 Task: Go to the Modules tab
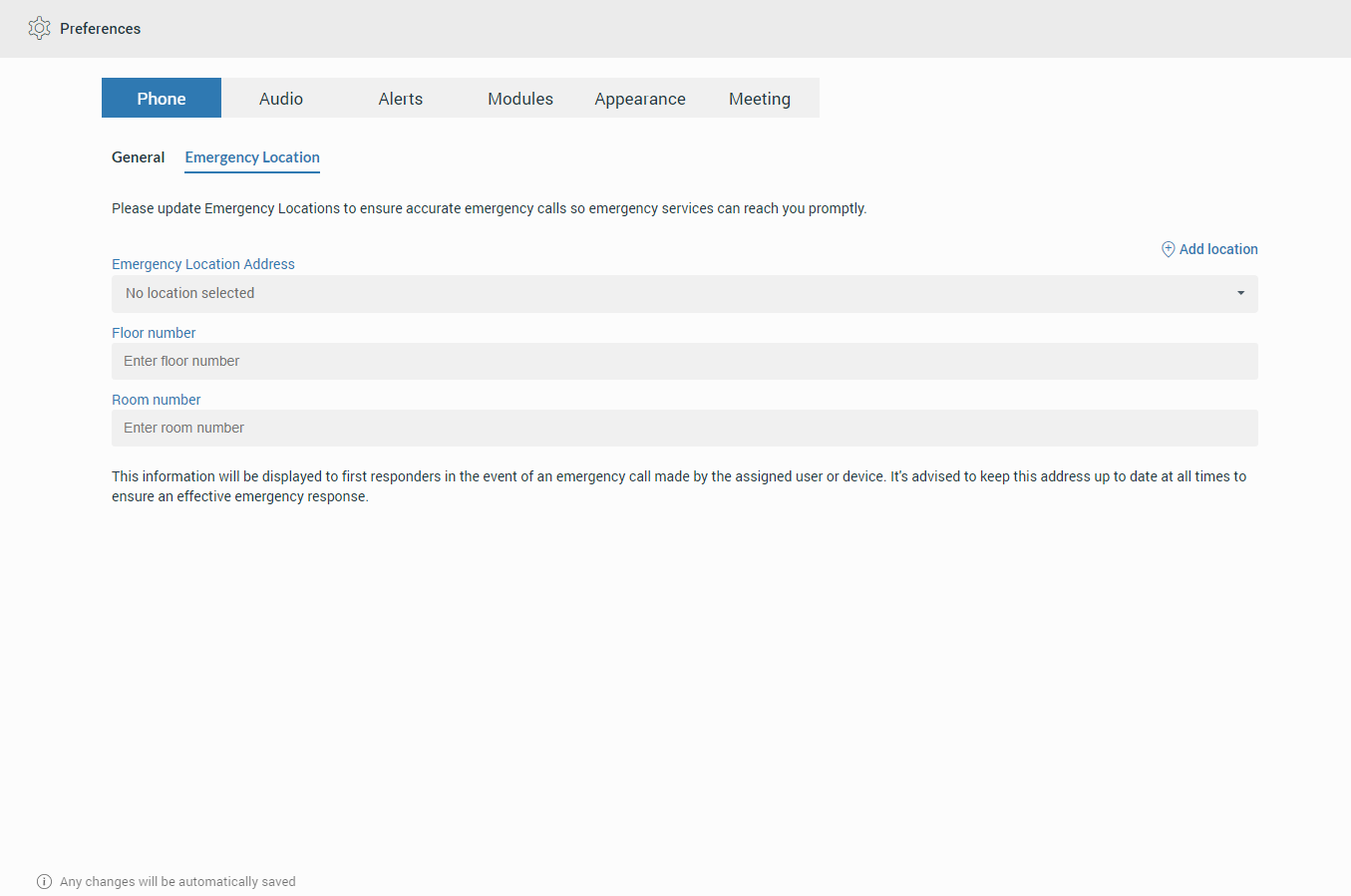tap(520, 98)
